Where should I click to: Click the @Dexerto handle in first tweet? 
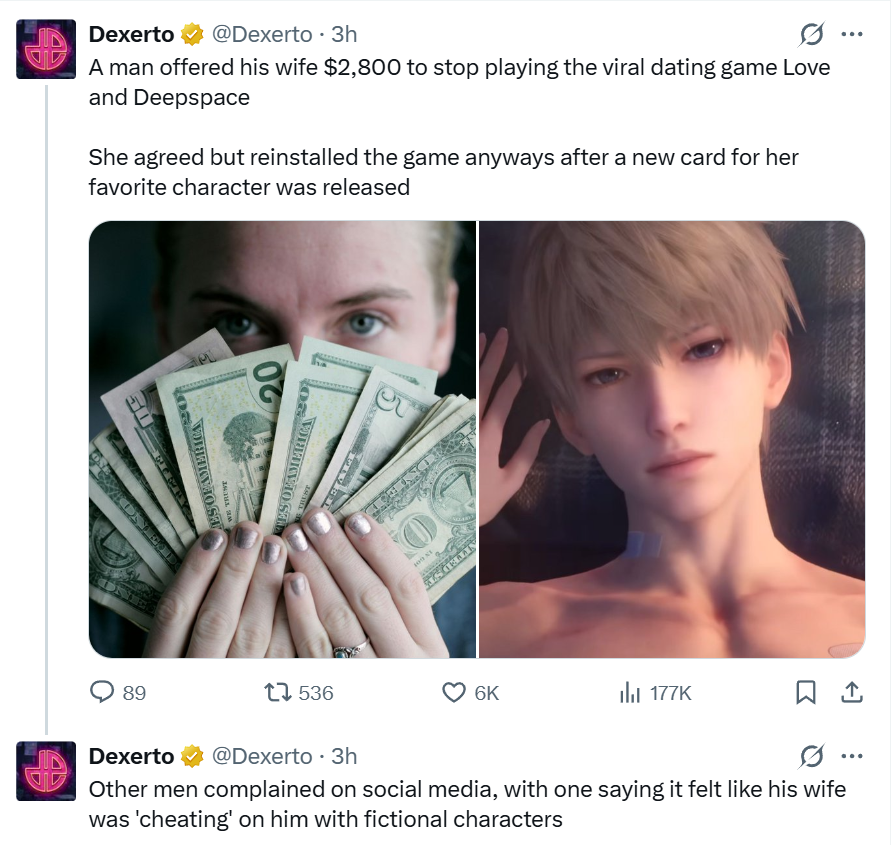(262, 35)
